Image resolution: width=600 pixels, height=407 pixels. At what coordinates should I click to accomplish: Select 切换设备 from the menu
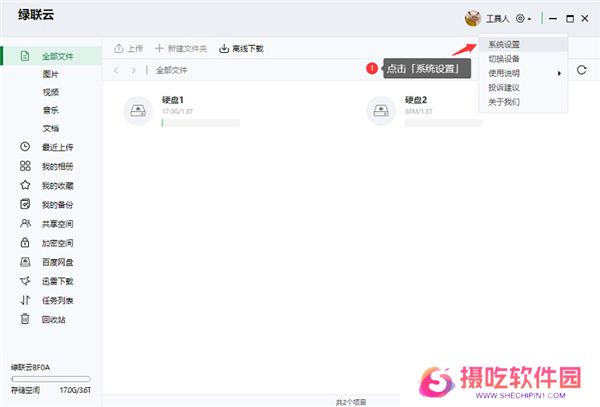[523, 59]
